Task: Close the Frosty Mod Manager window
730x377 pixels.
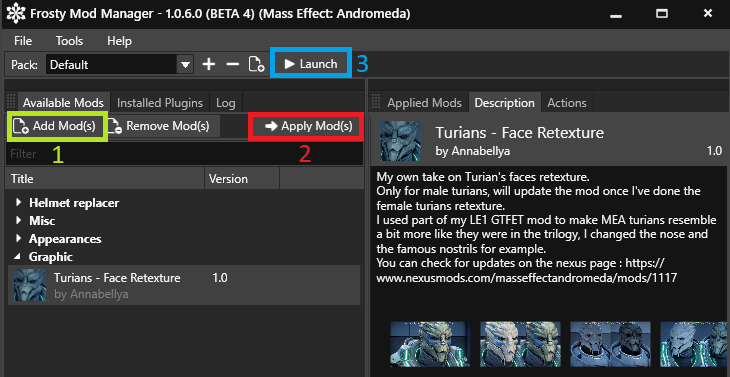Action: [x=708, y=14]
